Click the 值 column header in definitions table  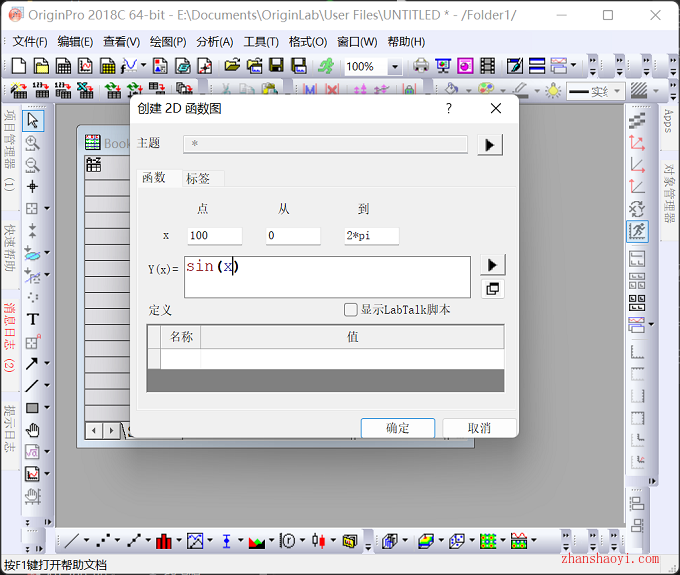pyautogui.click(x=352, y=337)
